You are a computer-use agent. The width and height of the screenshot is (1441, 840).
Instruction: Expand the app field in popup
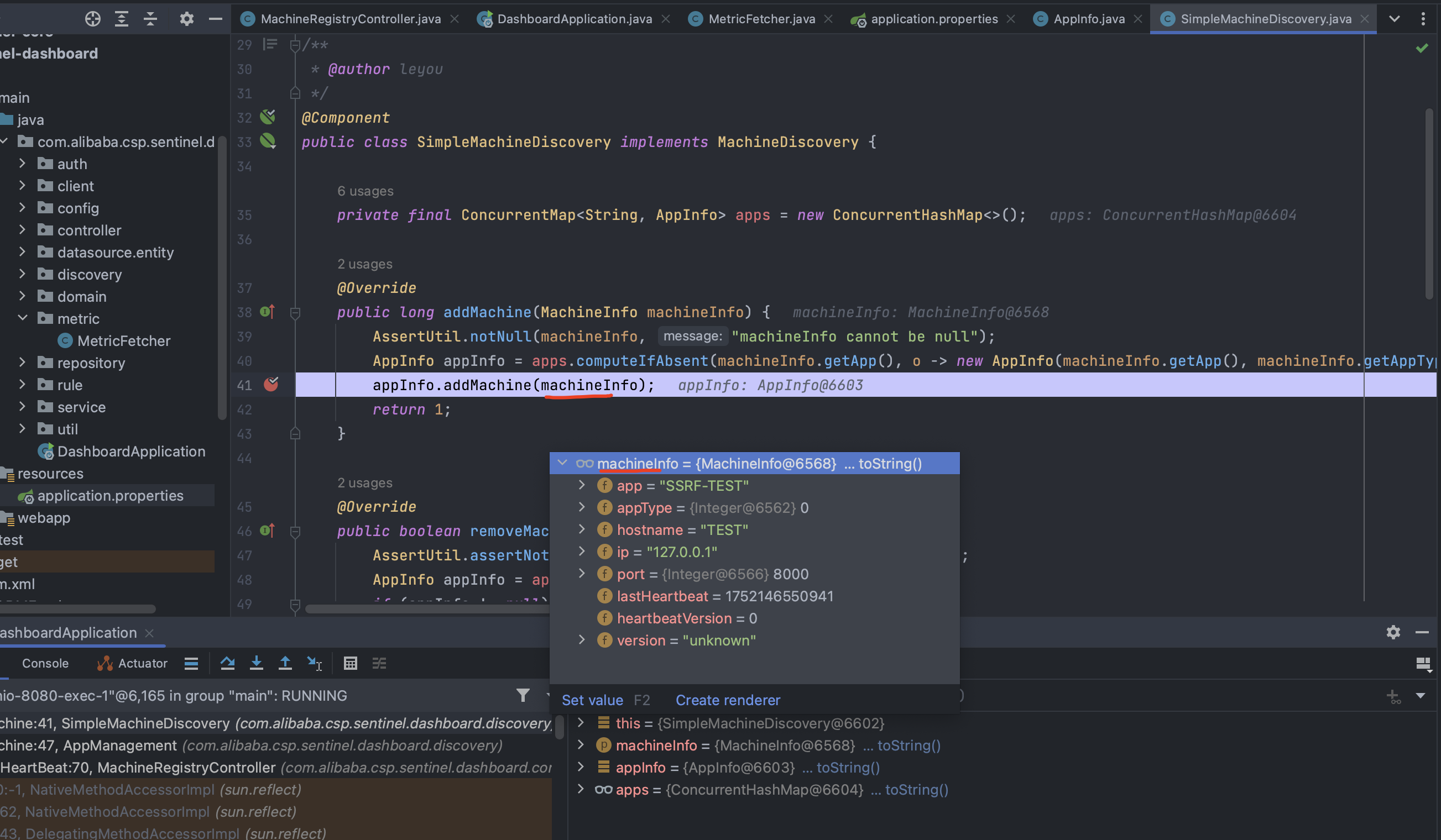[x=582, y=485]
